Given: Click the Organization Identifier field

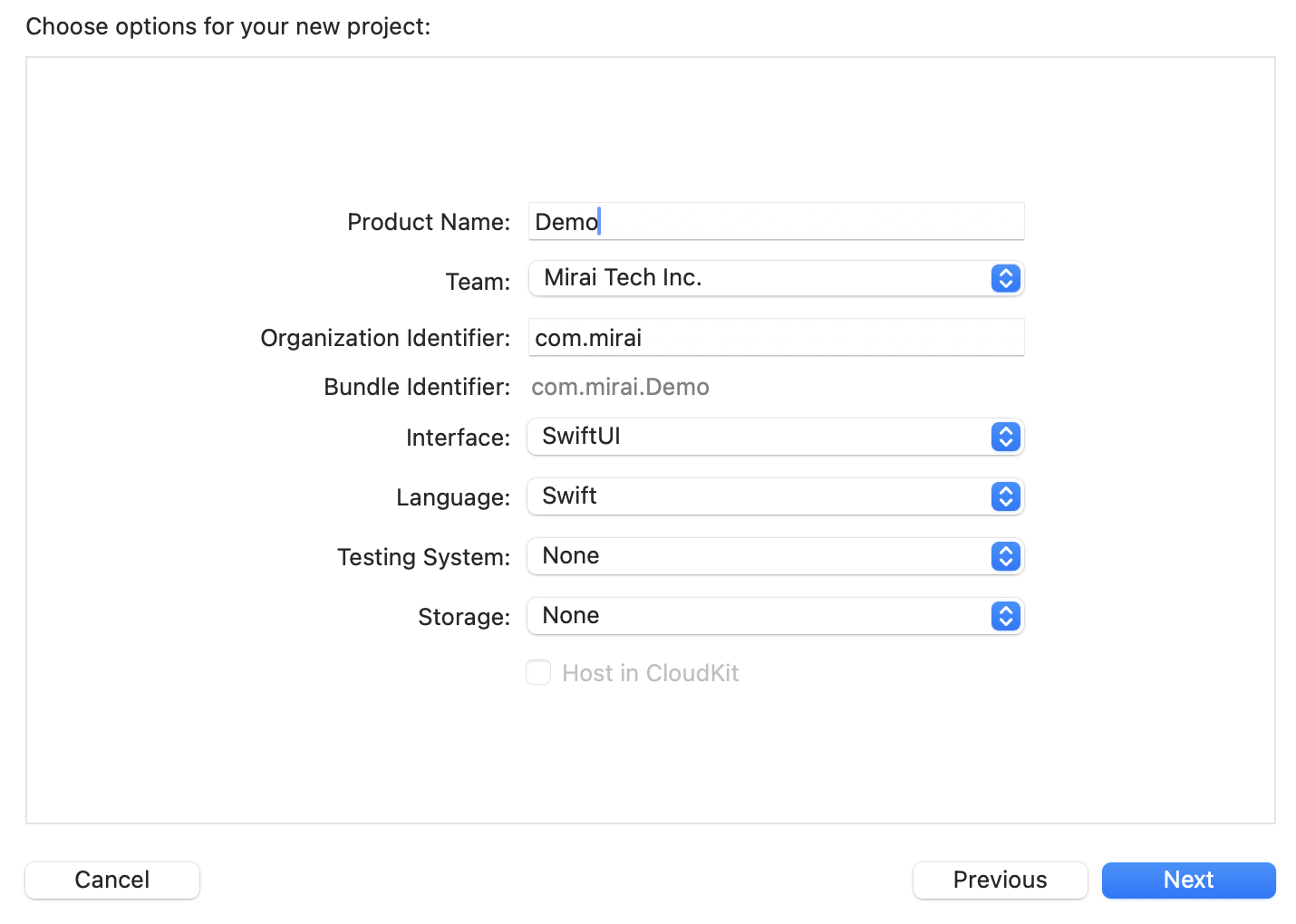Looking at the screenshot, I should click(776, 337).
